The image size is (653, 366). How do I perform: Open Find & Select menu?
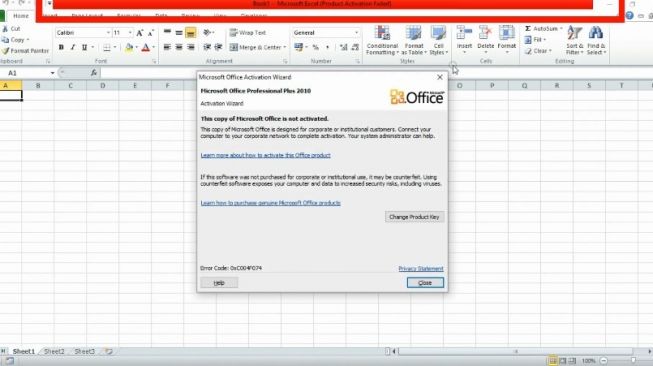tap(596, 40)
